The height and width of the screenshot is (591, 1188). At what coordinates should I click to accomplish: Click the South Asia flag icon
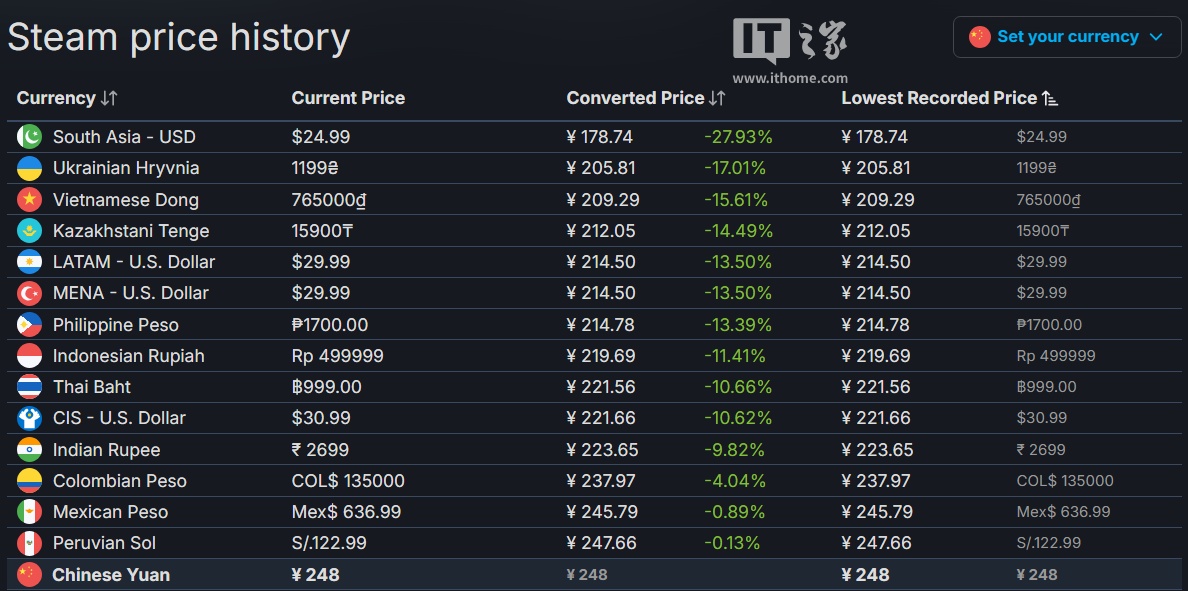click(29, 137)
